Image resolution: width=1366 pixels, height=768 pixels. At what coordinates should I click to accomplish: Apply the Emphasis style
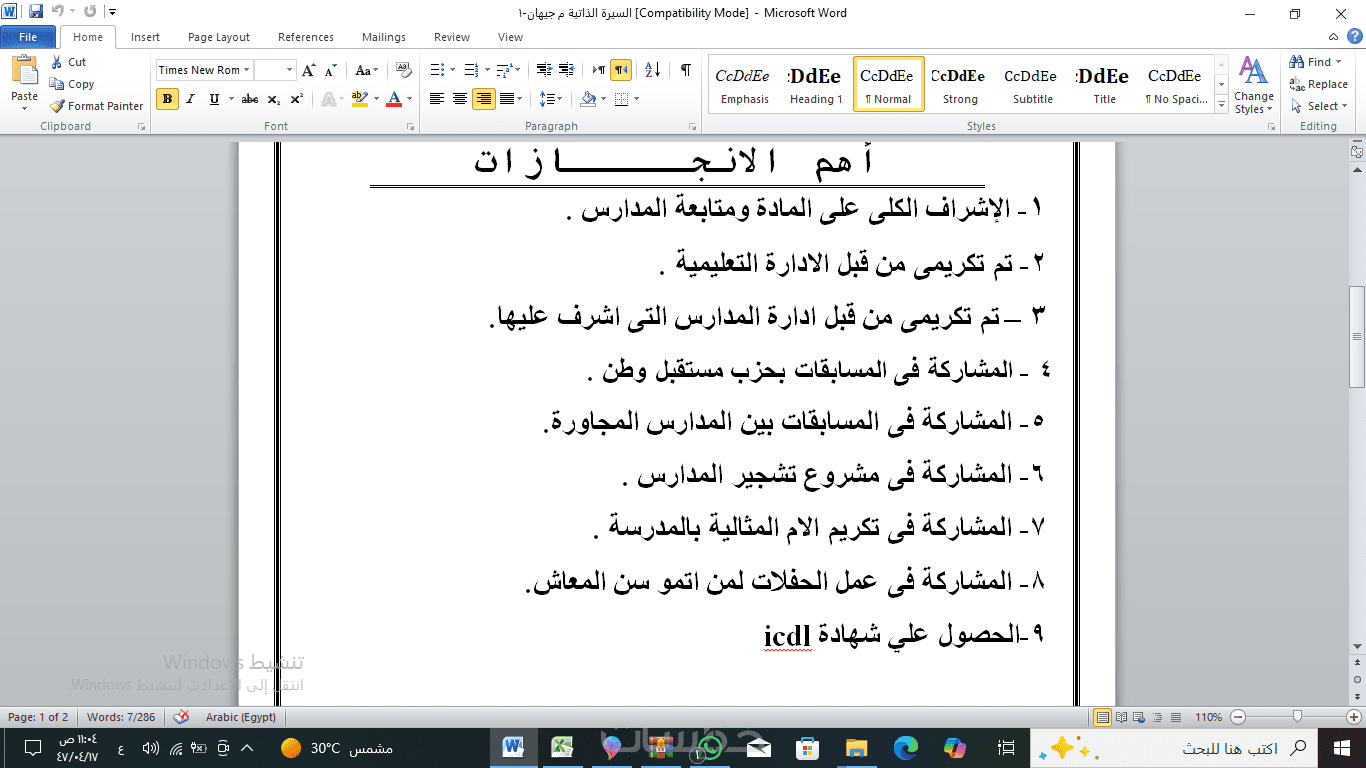[745, 84]
